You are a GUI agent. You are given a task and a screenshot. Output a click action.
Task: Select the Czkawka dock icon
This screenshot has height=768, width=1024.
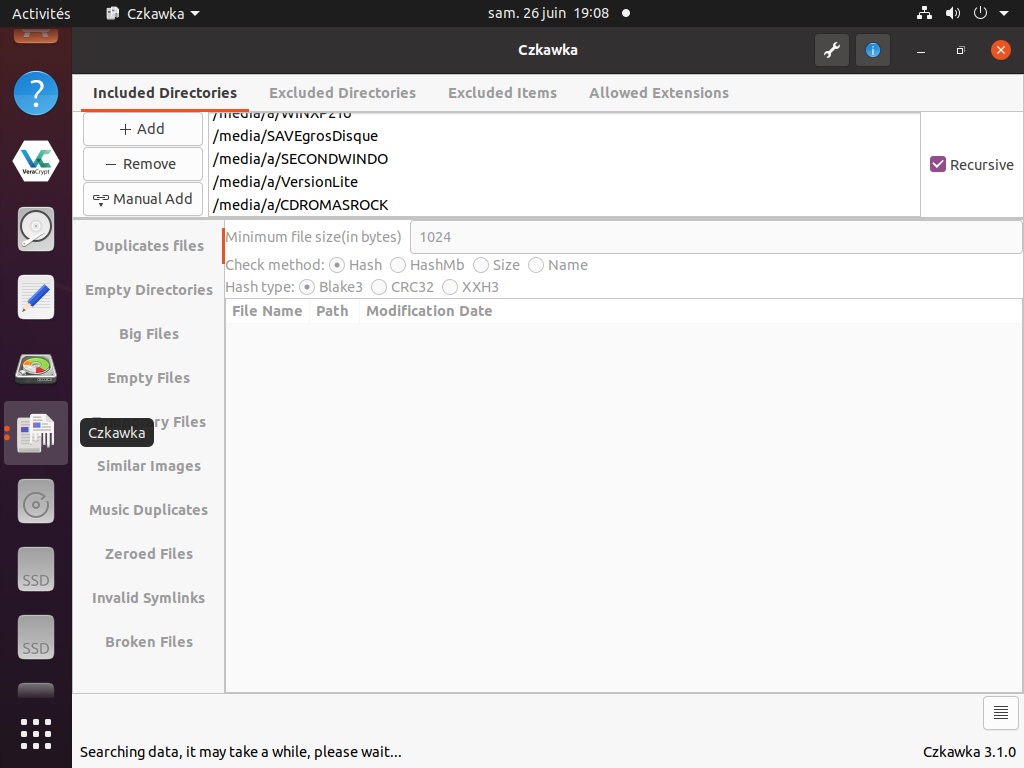(x=36, y=433)
